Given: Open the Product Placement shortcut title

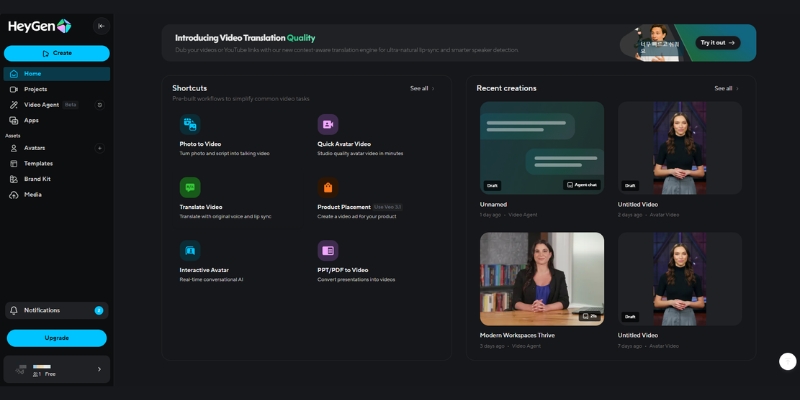Looking at the screenshot, I should point(344,207).
